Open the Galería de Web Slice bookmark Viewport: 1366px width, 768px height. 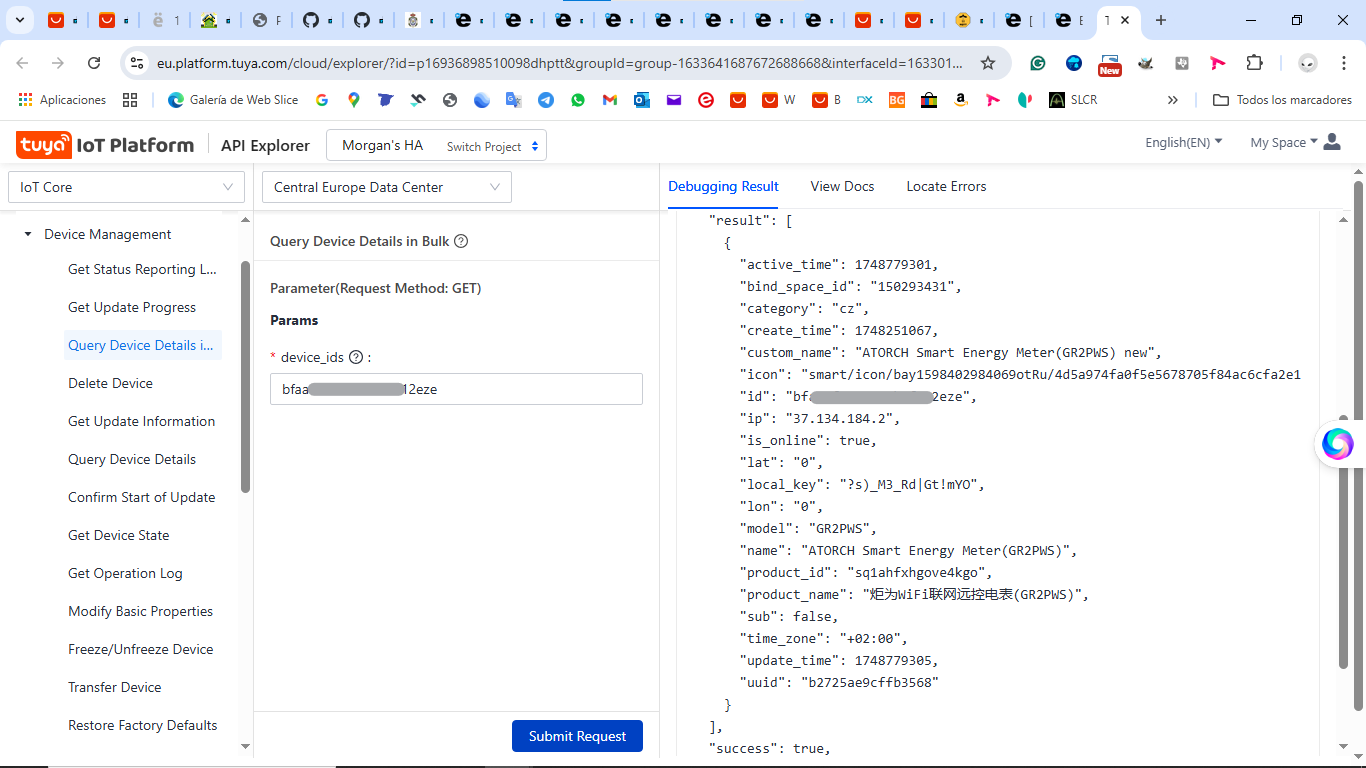pos(233,100)
